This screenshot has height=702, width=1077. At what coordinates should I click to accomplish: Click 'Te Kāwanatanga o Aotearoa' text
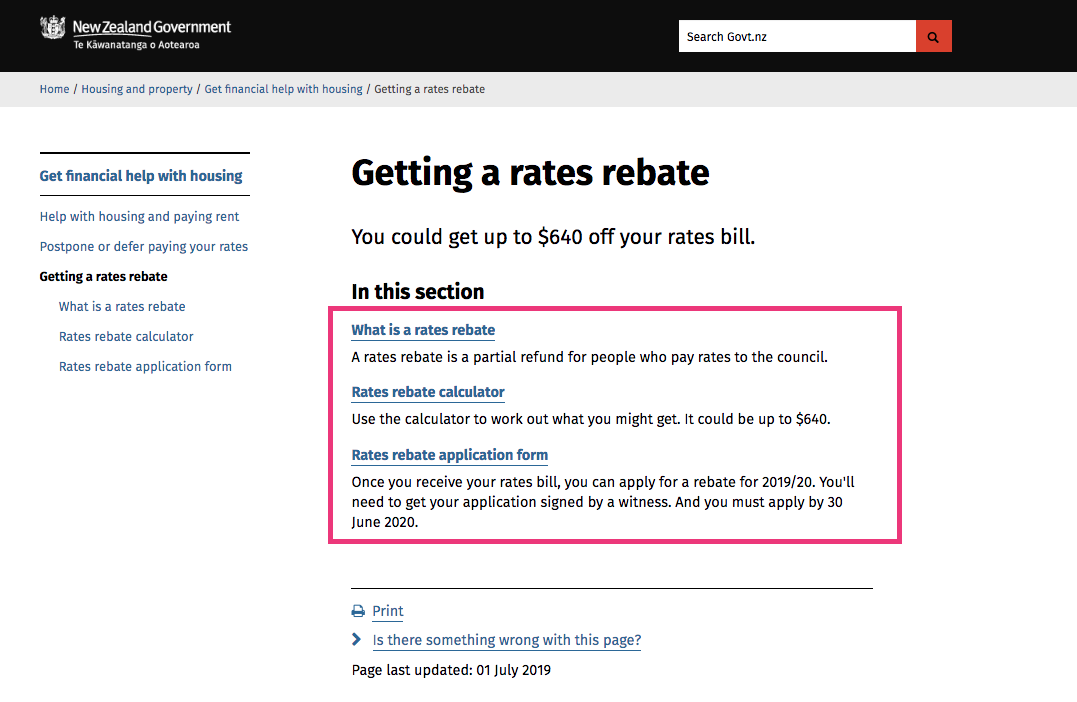coord(137,45)
